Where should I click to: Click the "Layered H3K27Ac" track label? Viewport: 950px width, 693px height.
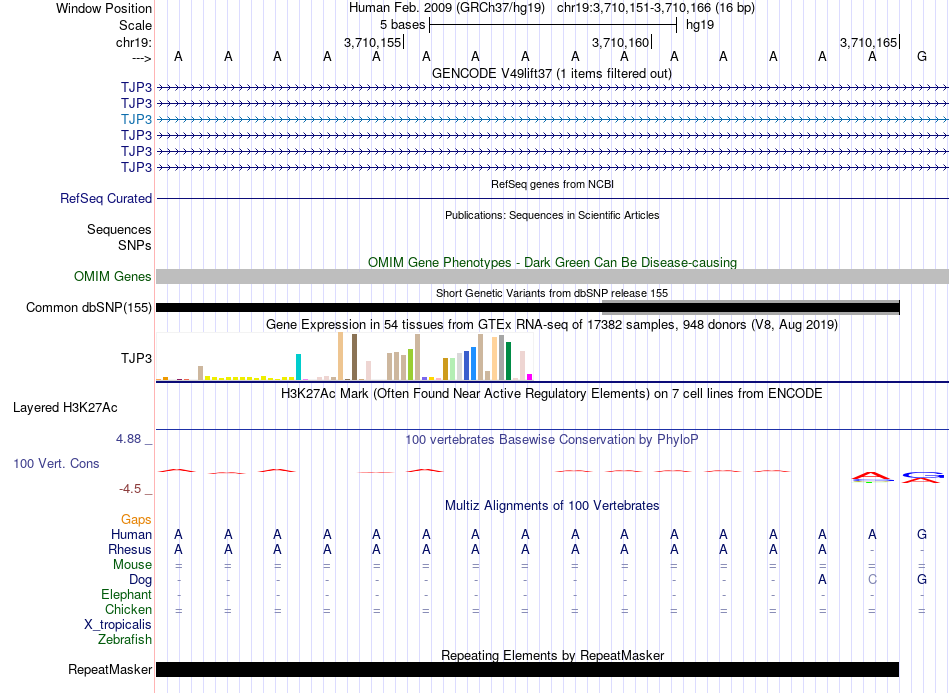65,408
